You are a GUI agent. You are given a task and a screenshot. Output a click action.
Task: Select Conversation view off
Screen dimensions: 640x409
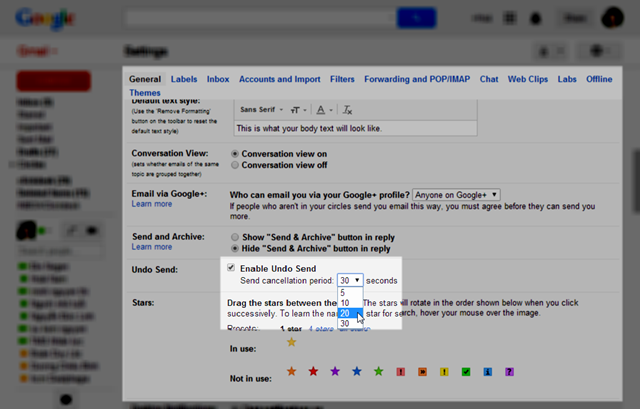point(235,165)
